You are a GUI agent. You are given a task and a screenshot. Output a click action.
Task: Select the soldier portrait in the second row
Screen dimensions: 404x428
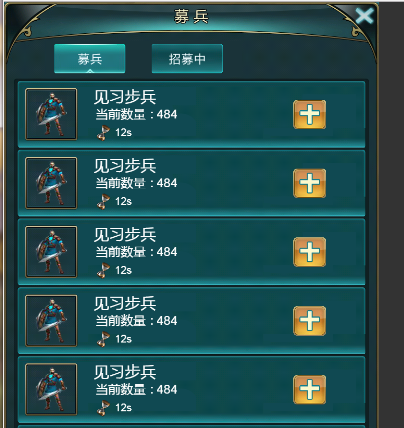[51, 183]
